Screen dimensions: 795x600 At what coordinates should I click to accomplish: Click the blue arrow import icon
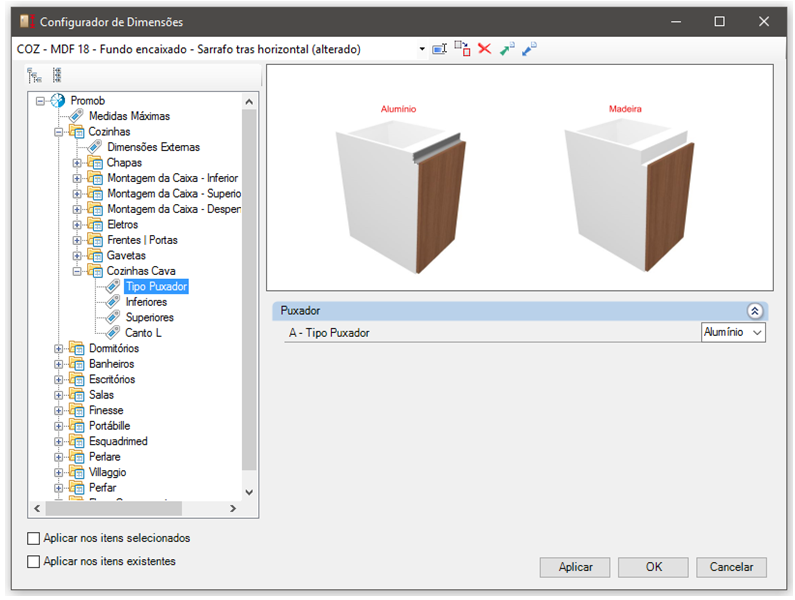(529, 49)
